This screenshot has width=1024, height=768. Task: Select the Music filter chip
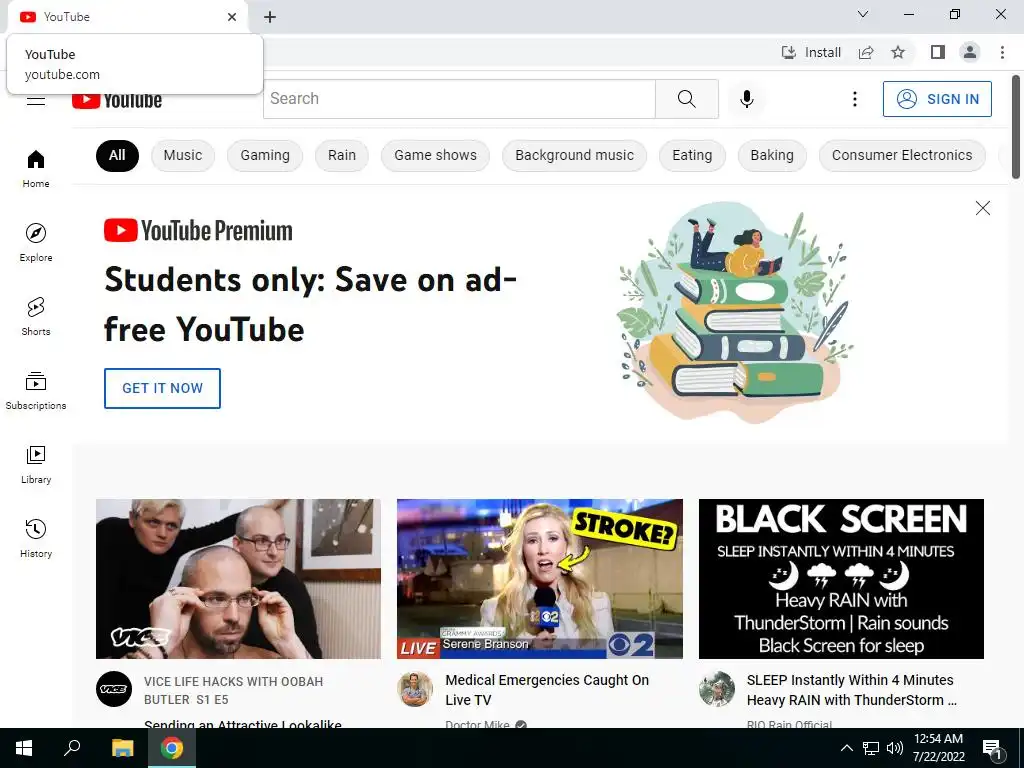(183, 155)
